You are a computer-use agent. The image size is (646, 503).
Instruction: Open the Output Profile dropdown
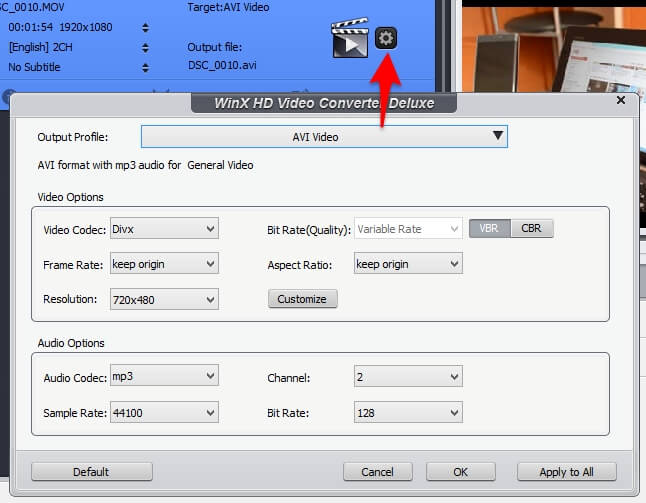324,137
